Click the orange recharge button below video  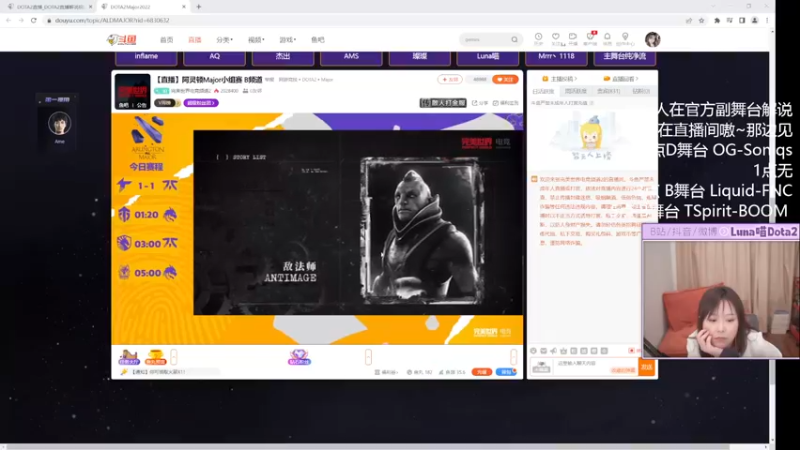pyautogui.click(x=481, y=372)
